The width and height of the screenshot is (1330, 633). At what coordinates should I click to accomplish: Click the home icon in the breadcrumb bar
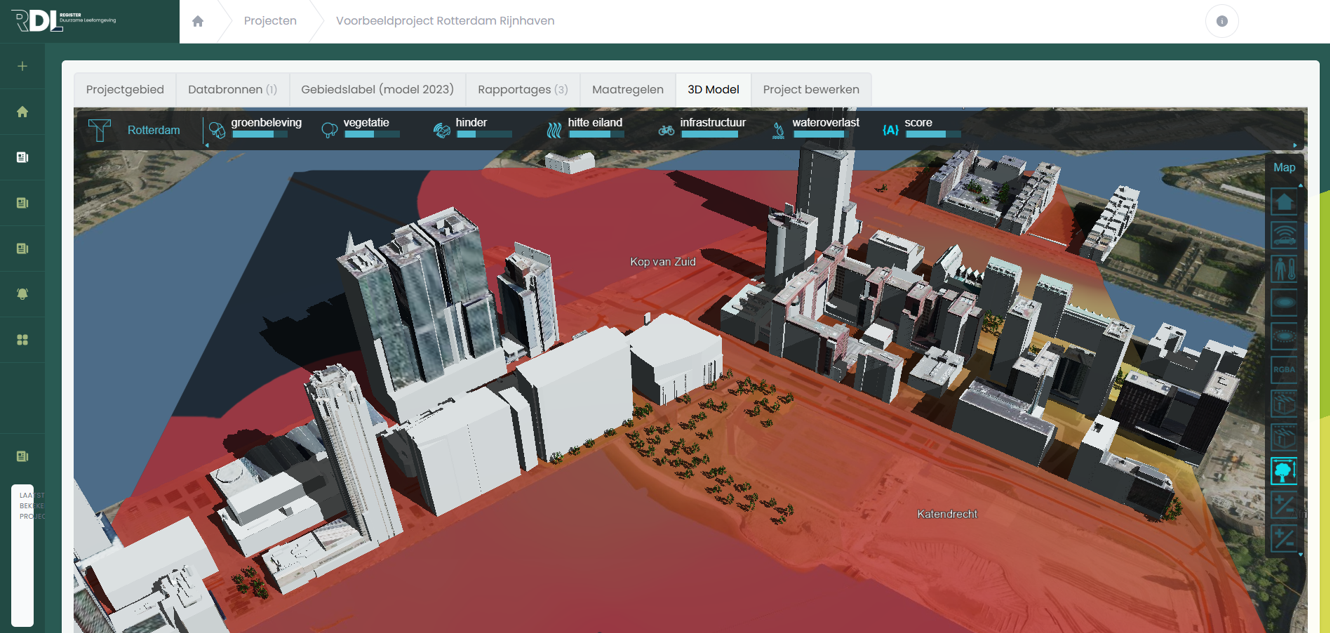[x=198, y=21]
